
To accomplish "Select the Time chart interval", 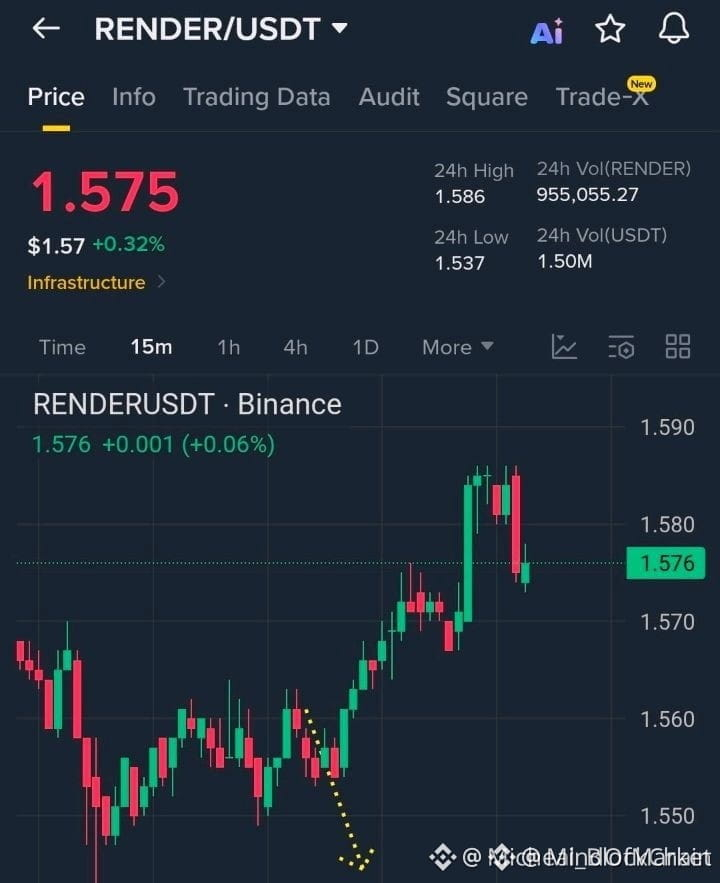I will pos(62,347).
